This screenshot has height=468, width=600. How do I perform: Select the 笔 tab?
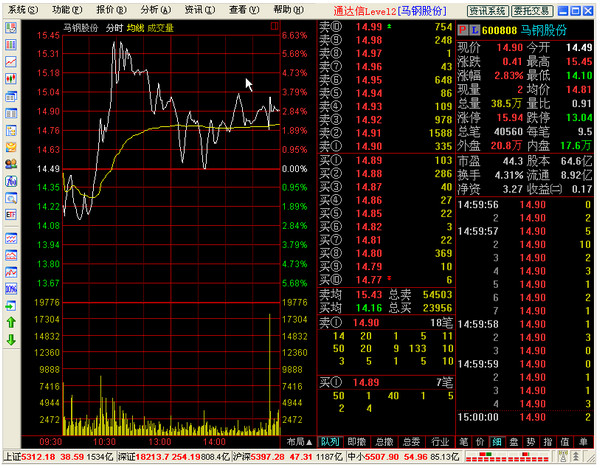coord(464,442)
